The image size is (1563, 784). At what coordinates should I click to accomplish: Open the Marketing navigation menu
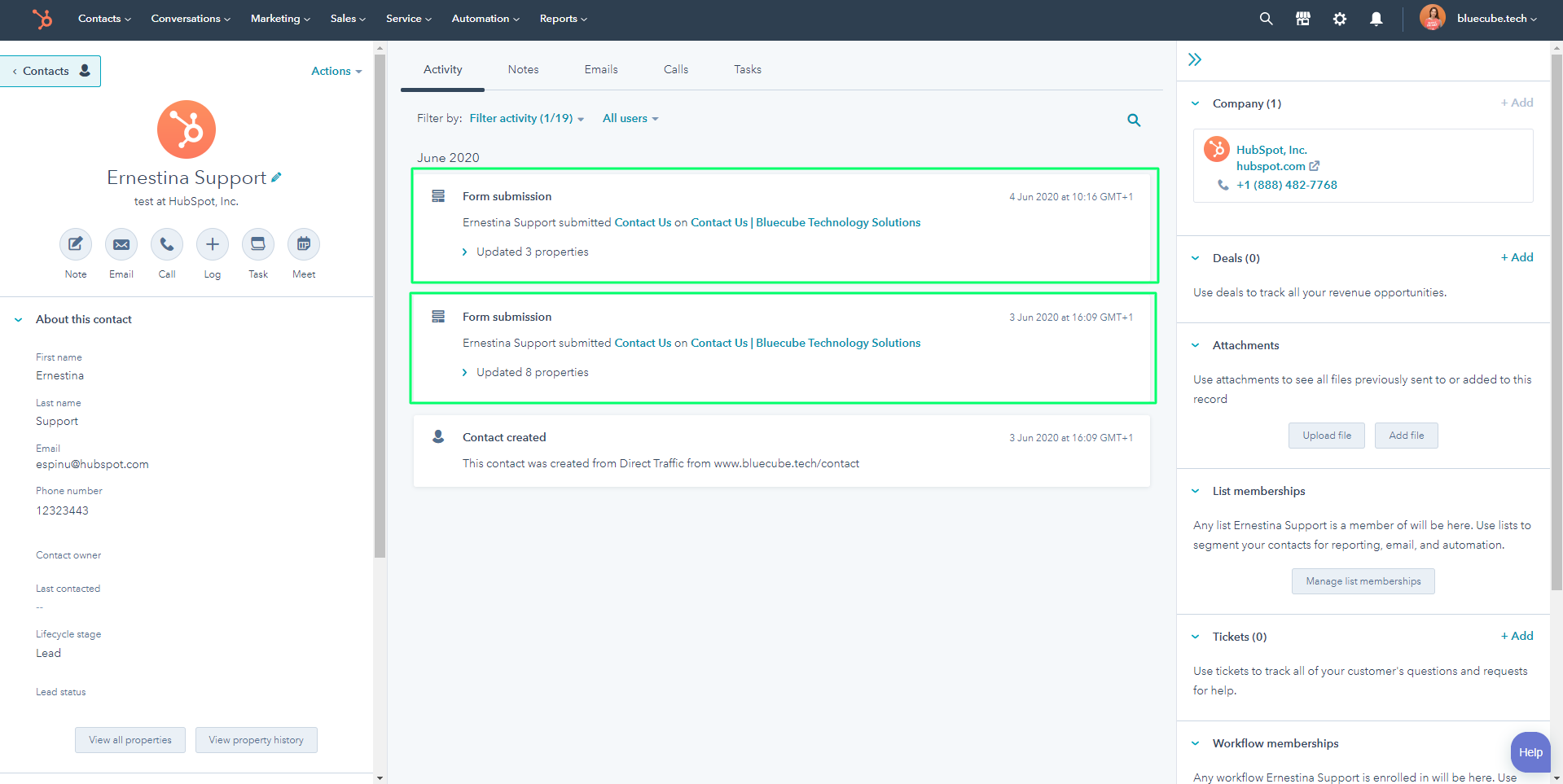pyautogui.click(x=280, y=19)
